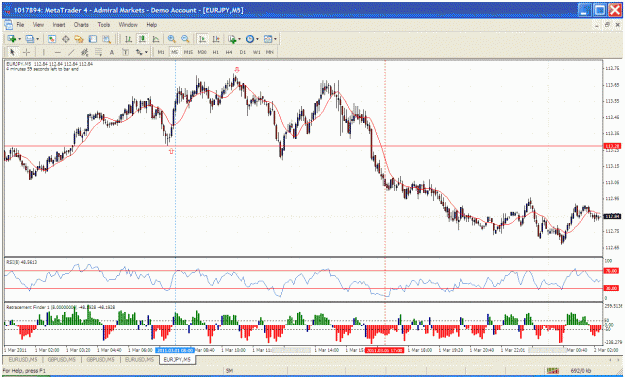Expand the Indicators dropdown arrow
625x377 pixels.
pos(240,39)
